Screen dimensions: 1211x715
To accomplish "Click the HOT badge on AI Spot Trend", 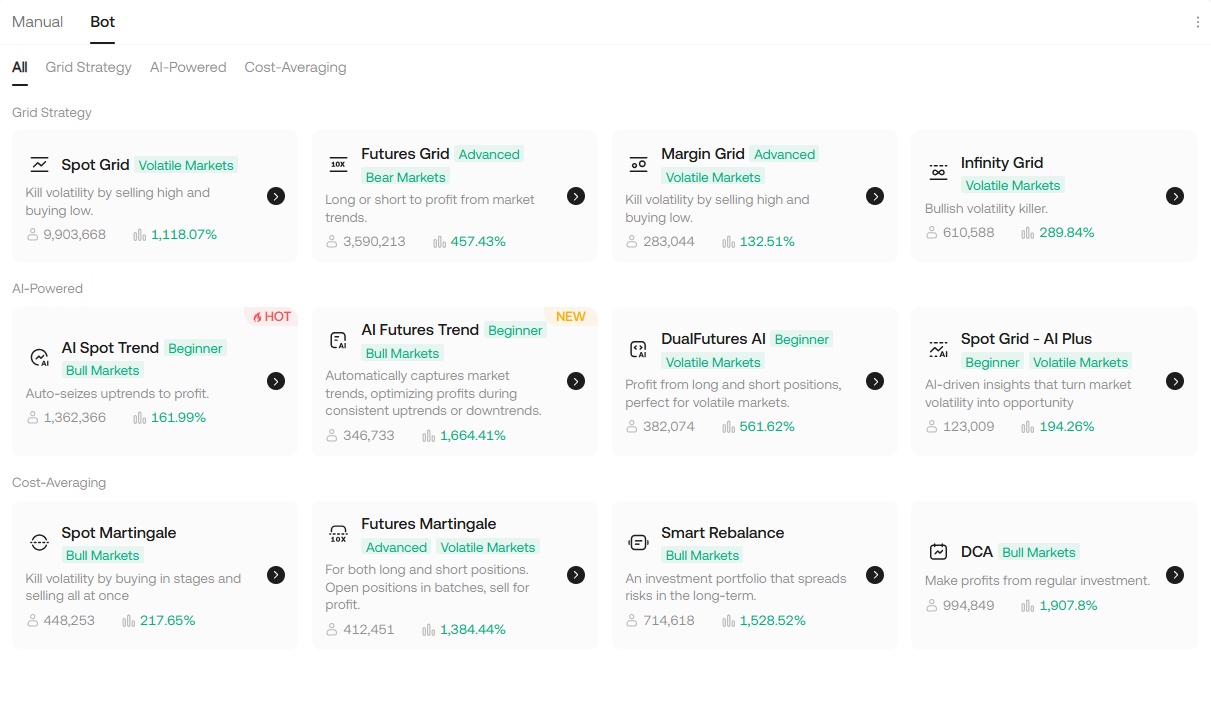I will [271, 317].
